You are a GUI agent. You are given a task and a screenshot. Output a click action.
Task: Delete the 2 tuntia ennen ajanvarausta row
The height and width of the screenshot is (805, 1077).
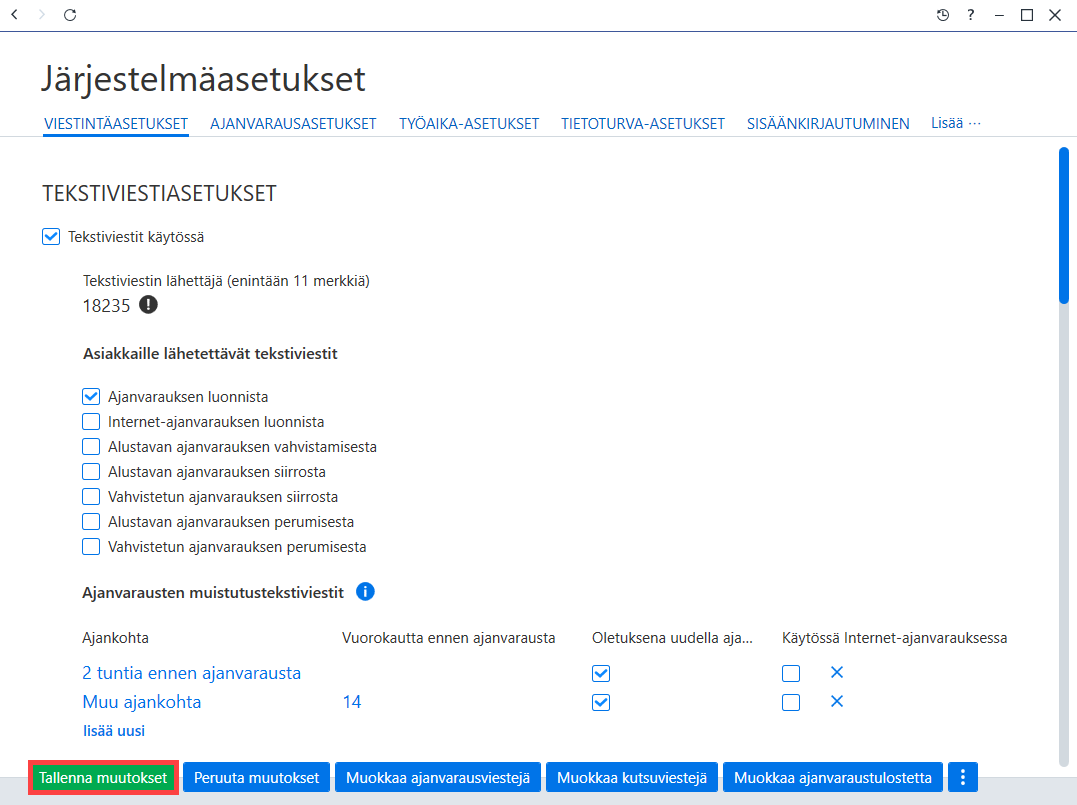(837, 672)
